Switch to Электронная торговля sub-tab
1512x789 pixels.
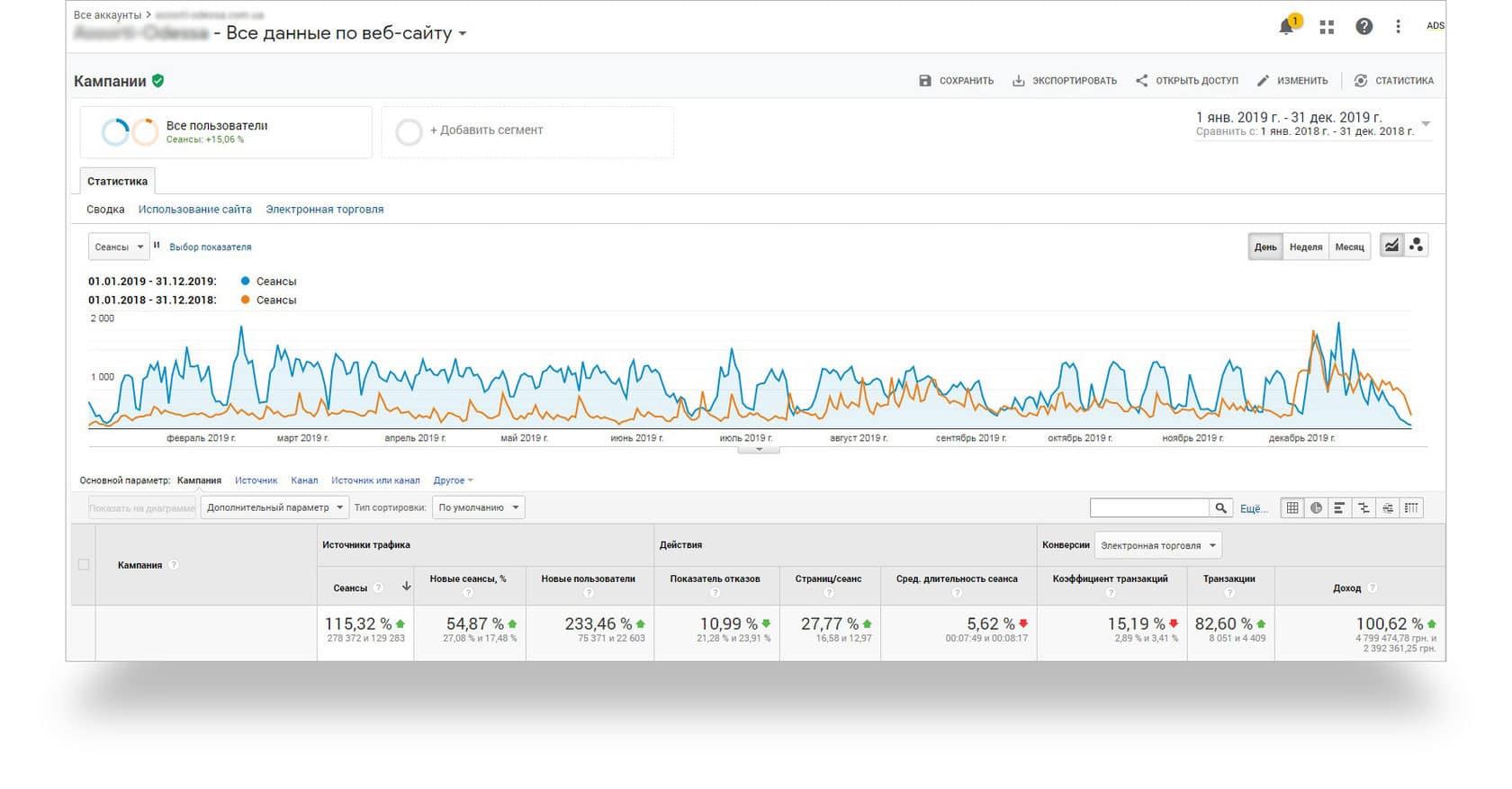pyautogui.click(x=325, y=209)
